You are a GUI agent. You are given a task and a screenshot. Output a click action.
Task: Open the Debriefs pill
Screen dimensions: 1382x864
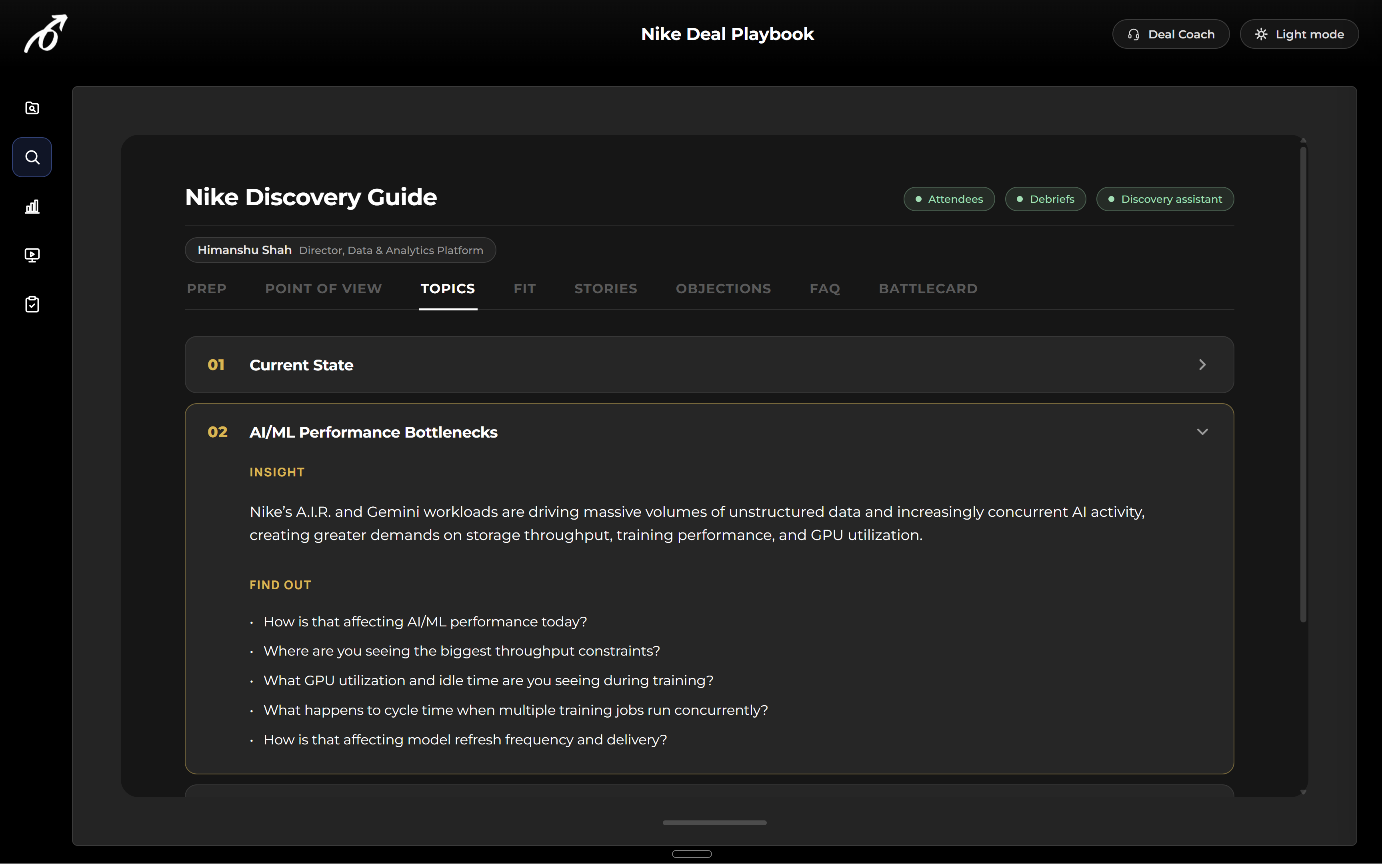click(1045, 199)
